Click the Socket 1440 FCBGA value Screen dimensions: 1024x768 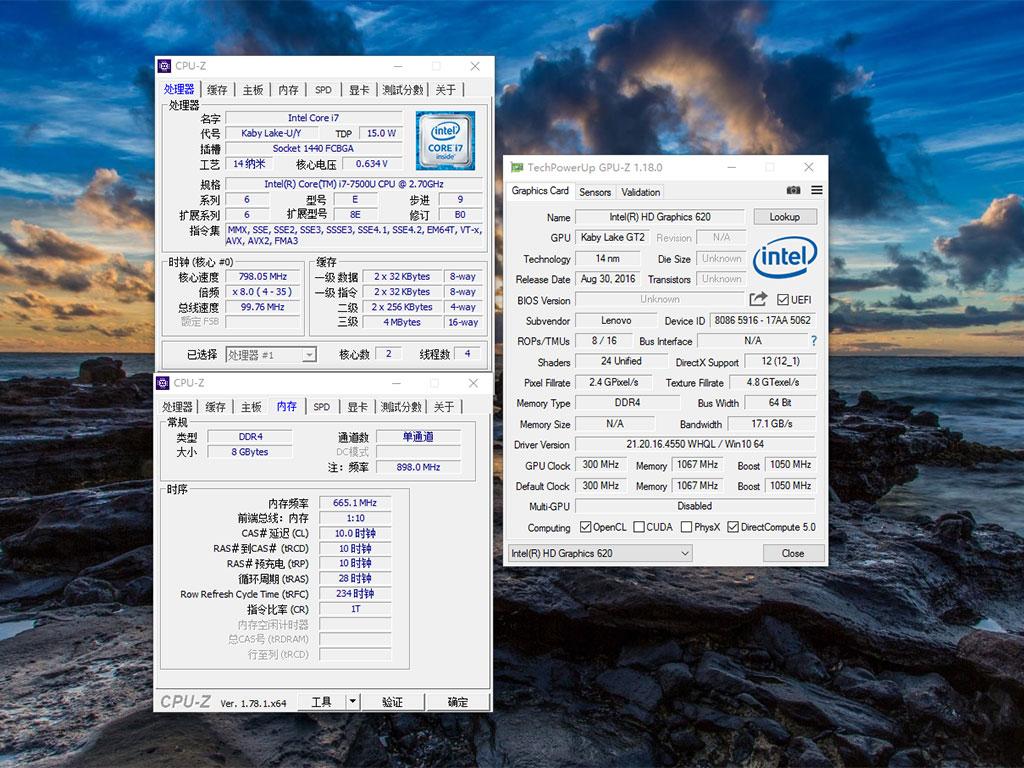point(313,148)
